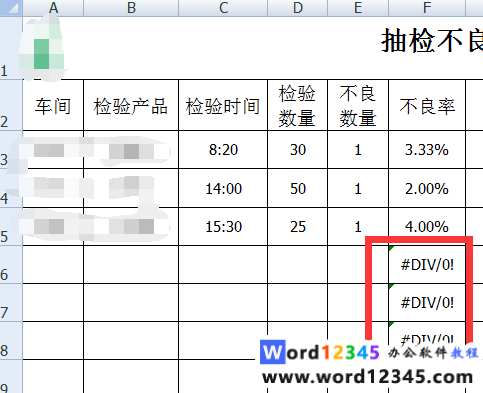Click the 不良率 header cell
Viewport: 483px width, 393px height.
pos(427,105)
